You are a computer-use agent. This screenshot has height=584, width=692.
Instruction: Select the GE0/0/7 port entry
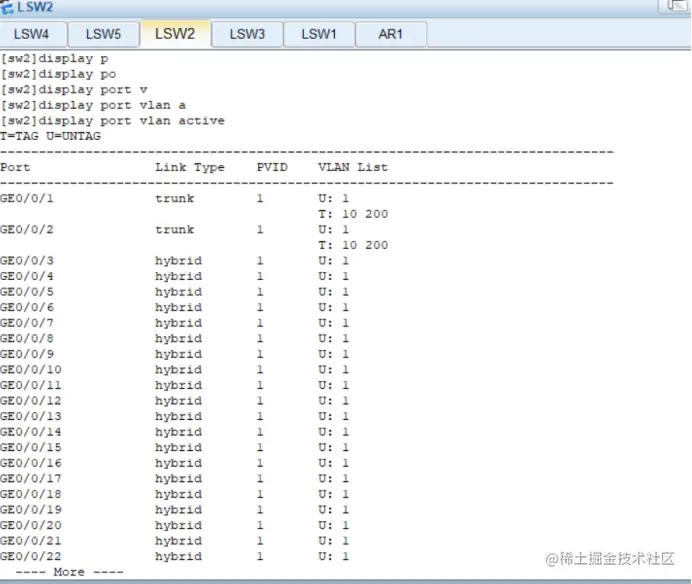[27, 323]
